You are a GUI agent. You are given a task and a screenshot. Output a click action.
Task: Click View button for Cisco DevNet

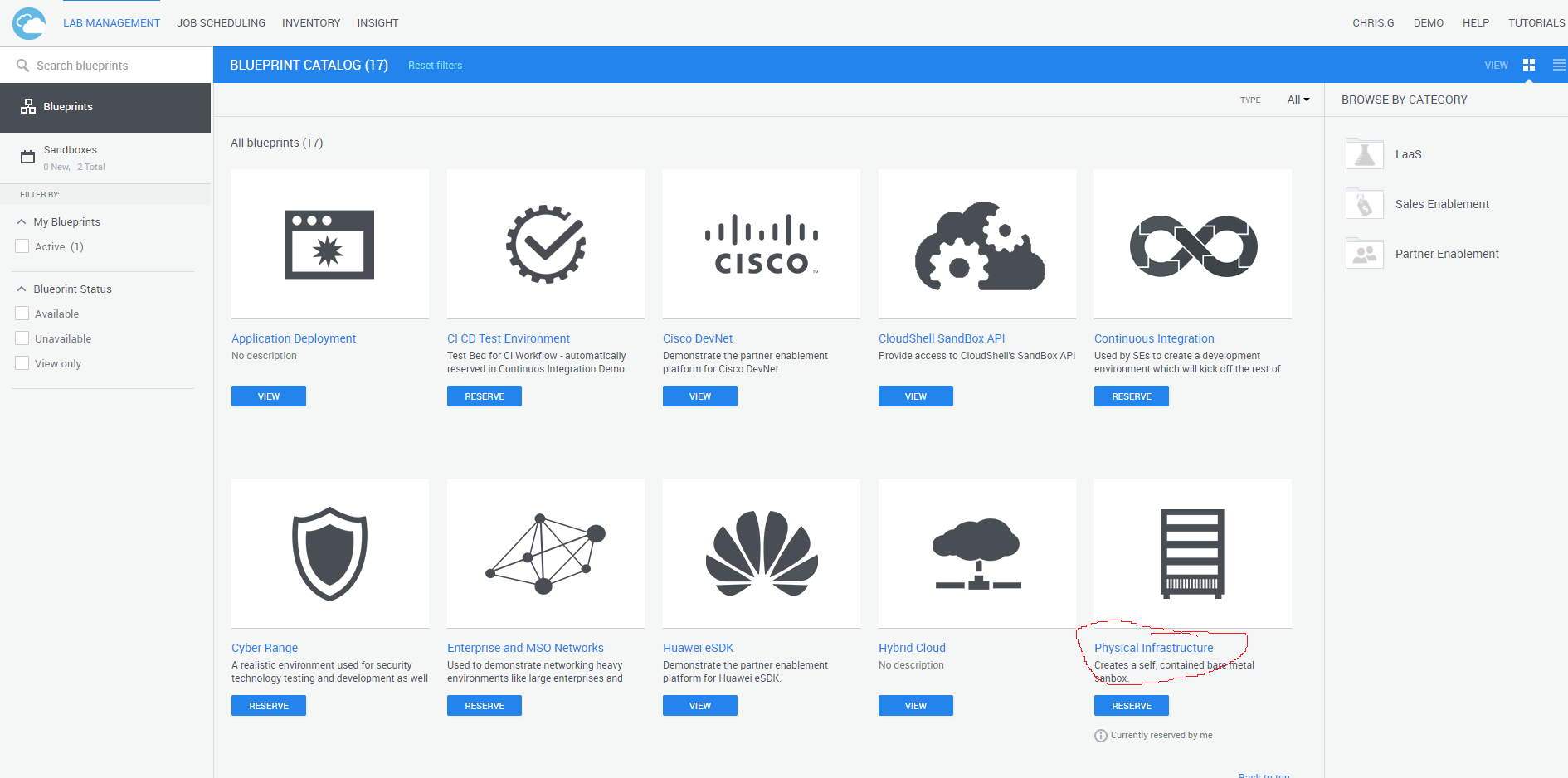pyautogui.click(x=700, y=396)
